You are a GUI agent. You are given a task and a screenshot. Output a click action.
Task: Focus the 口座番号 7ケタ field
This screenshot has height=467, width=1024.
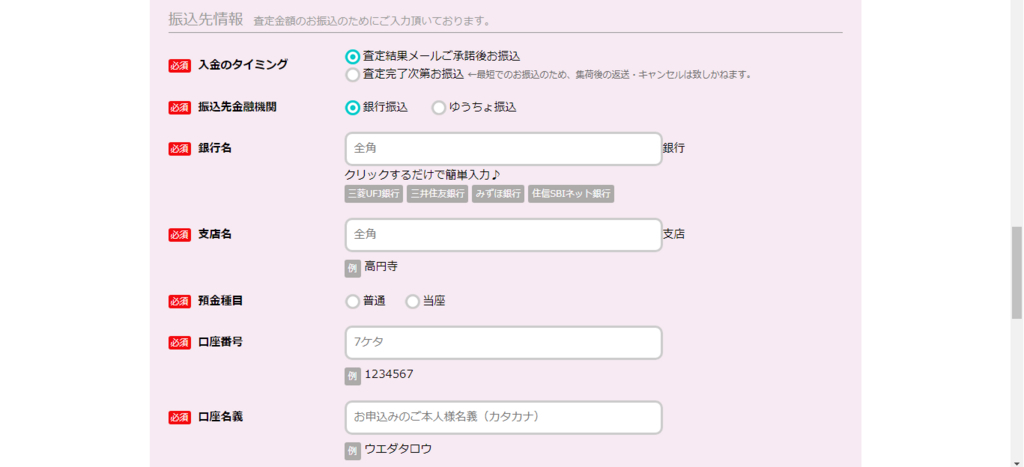[x=503, y=342]
